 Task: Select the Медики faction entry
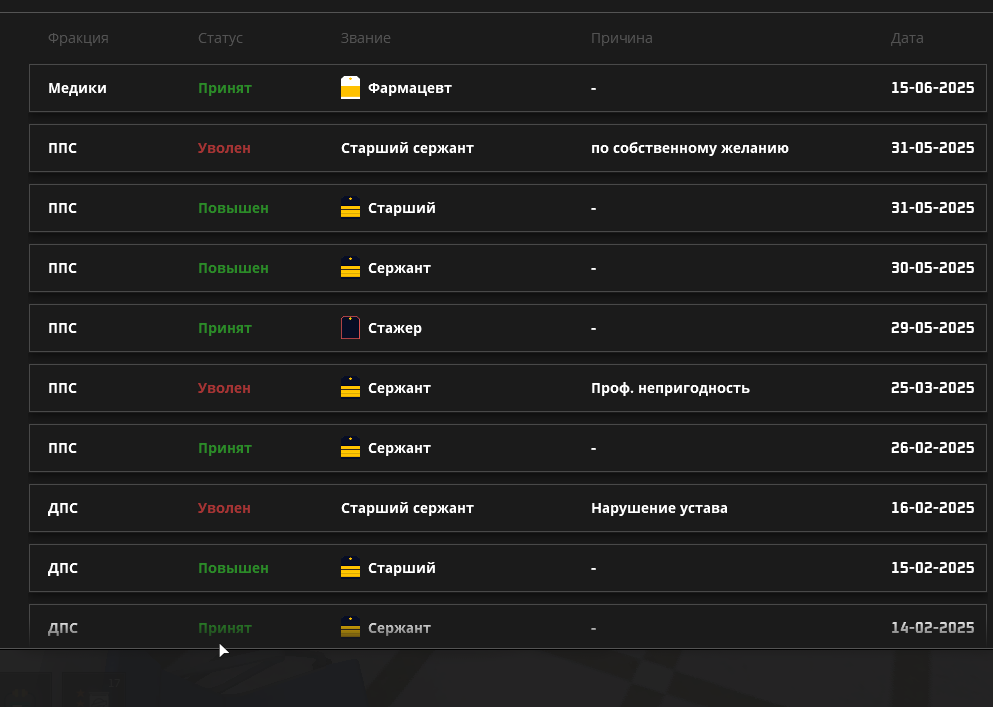[77, 88]
